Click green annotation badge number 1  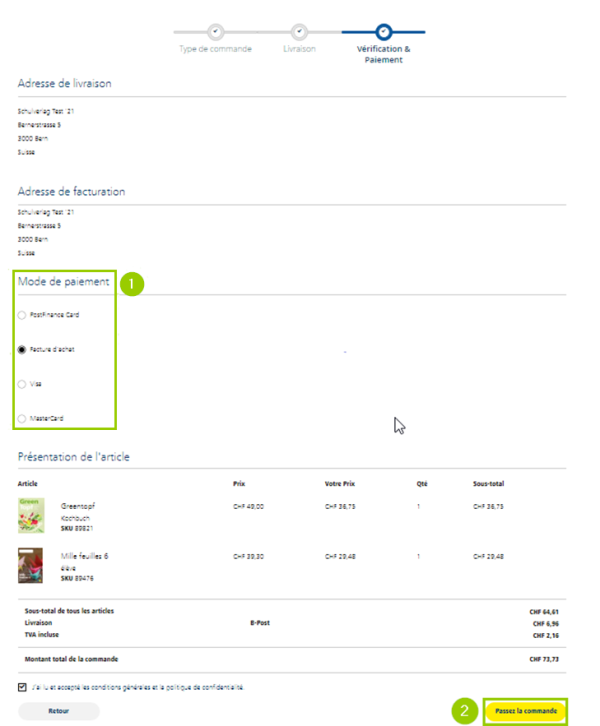(132, 283)
